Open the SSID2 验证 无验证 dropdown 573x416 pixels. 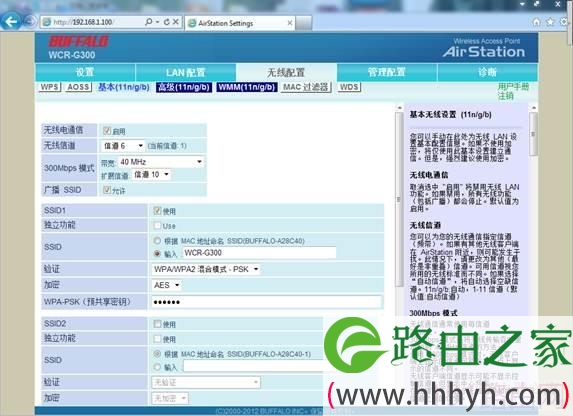coord(206,382)
